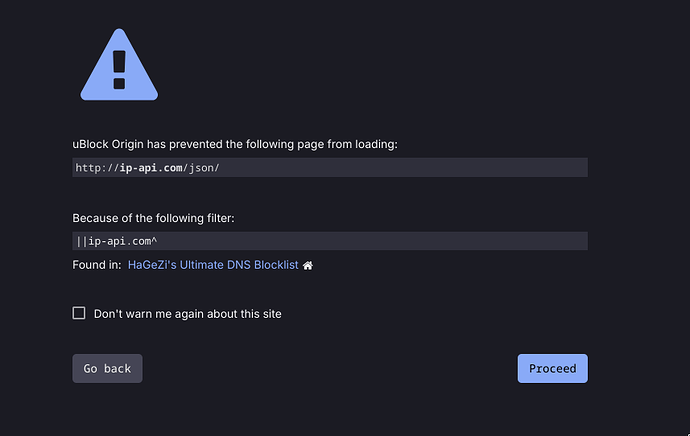Click the /json/ path in blocked URL
This screenshot has height=436, width=690.
[200, 167]
